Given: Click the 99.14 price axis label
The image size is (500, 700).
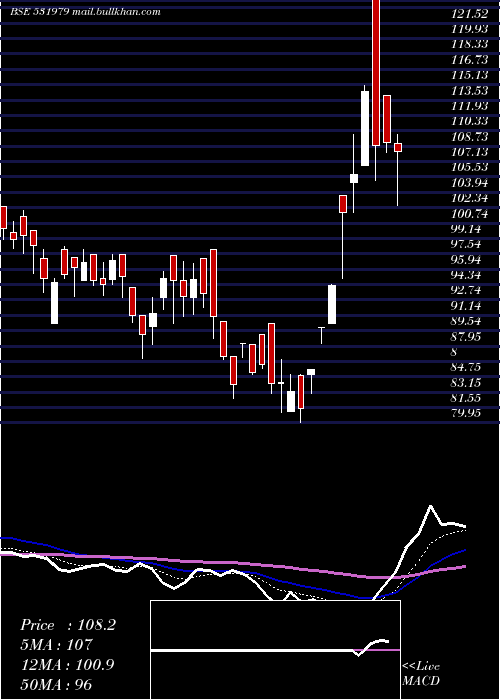Looking at the screenshot, I should [x=466, y=229].
